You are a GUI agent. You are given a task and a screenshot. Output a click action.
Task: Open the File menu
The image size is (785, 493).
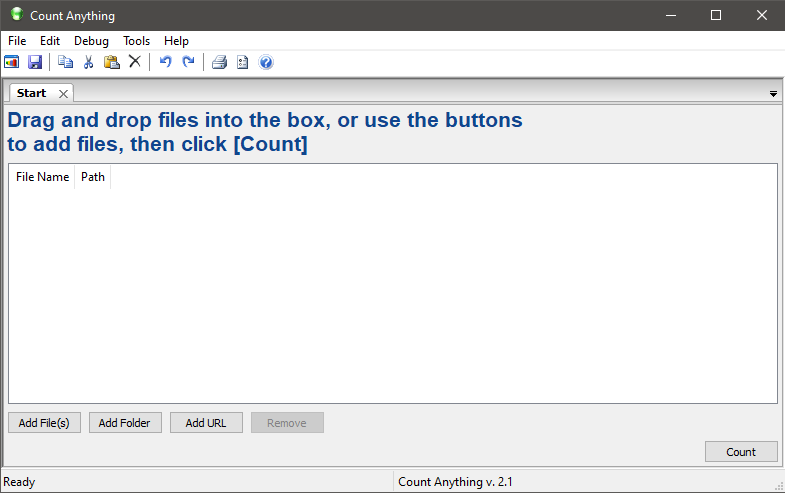pyautogui.click(x=17, y=41)
